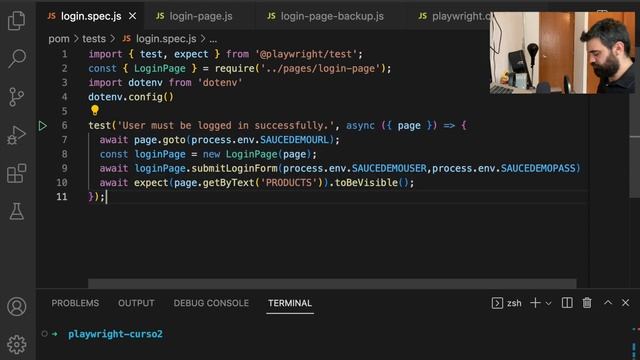The width and height of the screenshot is (640, 360).
Task: Open the Explorer view in activity bar
Action: (17, 20)
